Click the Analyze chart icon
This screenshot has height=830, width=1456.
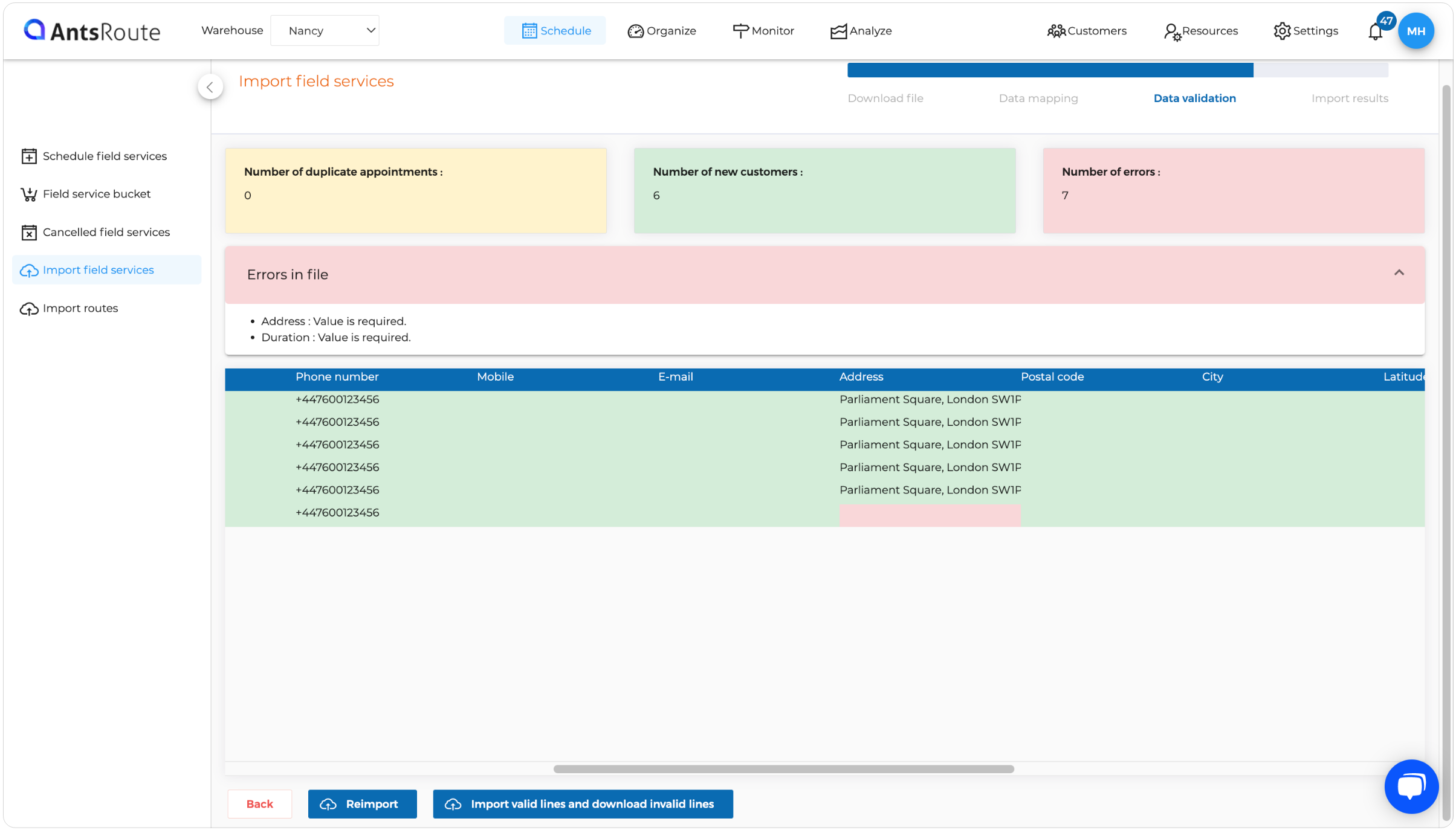click(838, 31)
